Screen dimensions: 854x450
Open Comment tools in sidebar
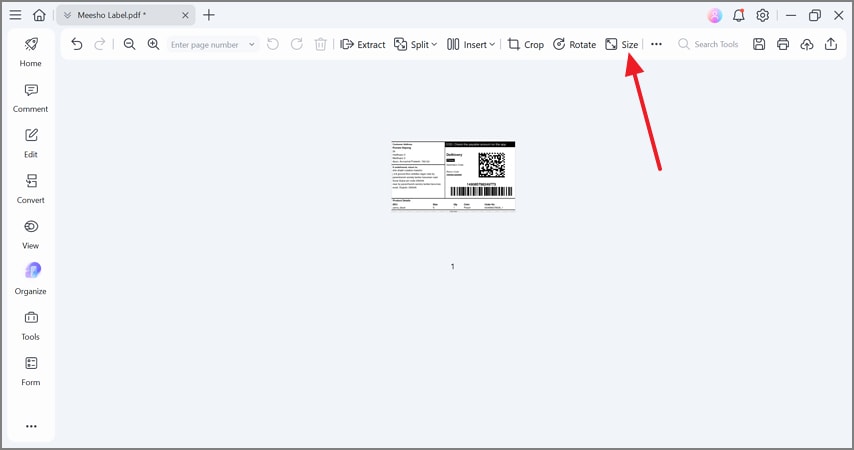(30, 98)
